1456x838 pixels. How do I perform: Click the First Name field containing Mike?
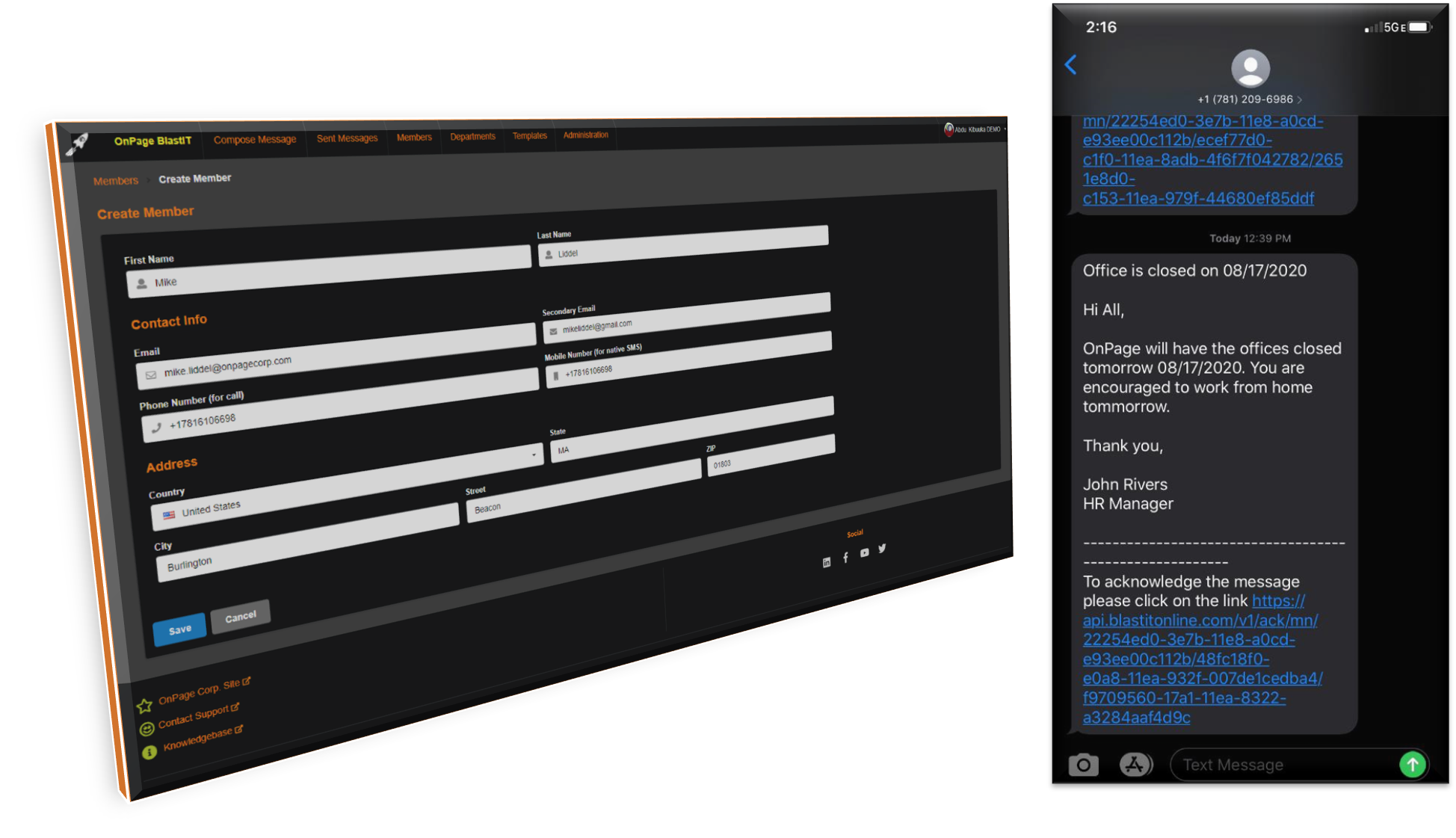329,271
